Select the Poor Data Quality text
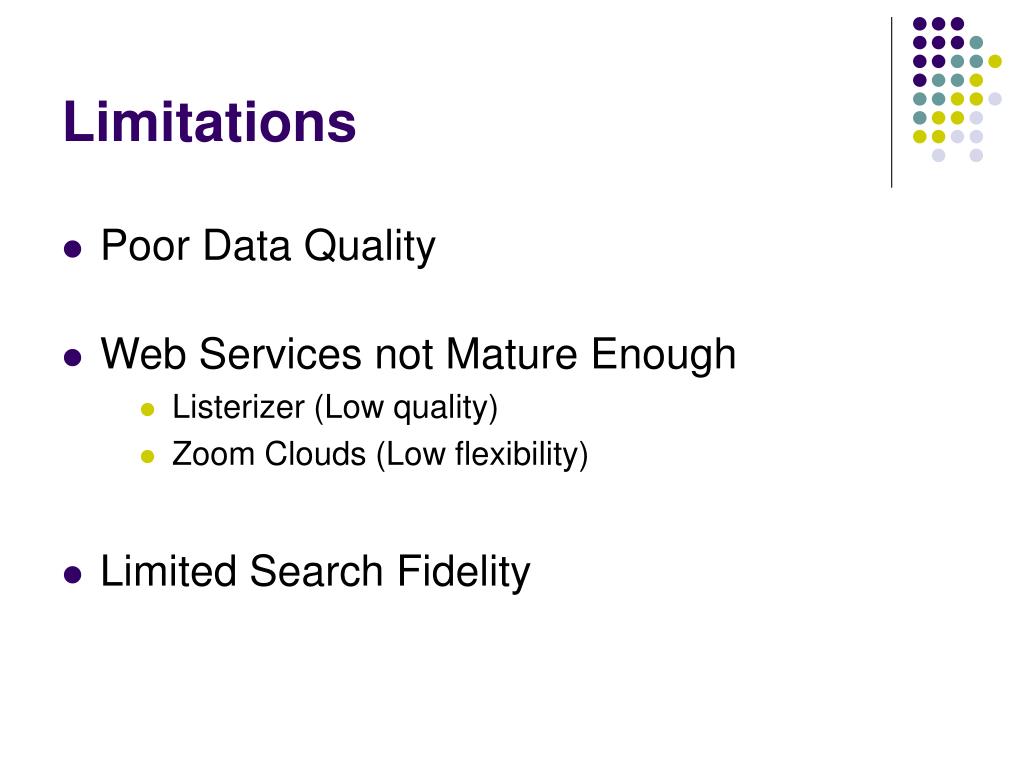1024x768 pixels. (x=268, y=247)
